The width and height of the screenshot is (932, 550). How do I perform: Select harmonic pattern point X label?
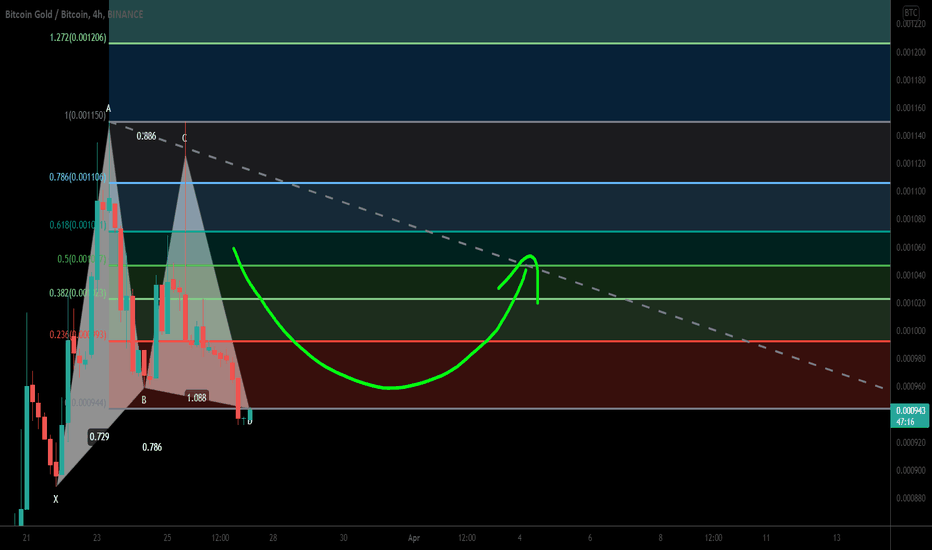(x=56, y=499)
